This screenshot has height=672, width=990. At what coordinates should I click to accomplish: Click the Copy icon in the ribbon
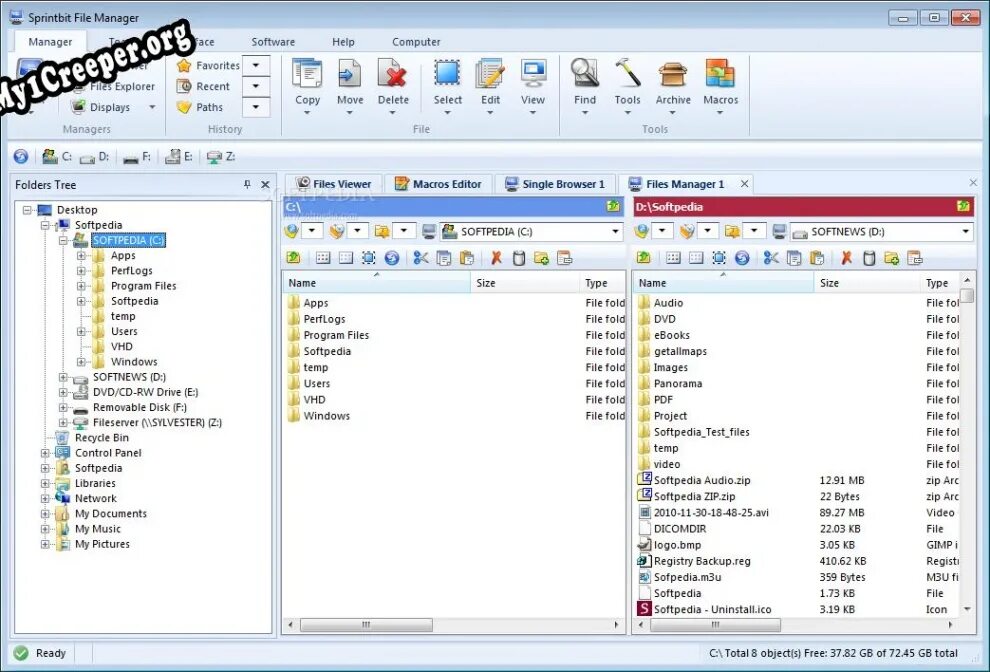click(x=307, y=74)
